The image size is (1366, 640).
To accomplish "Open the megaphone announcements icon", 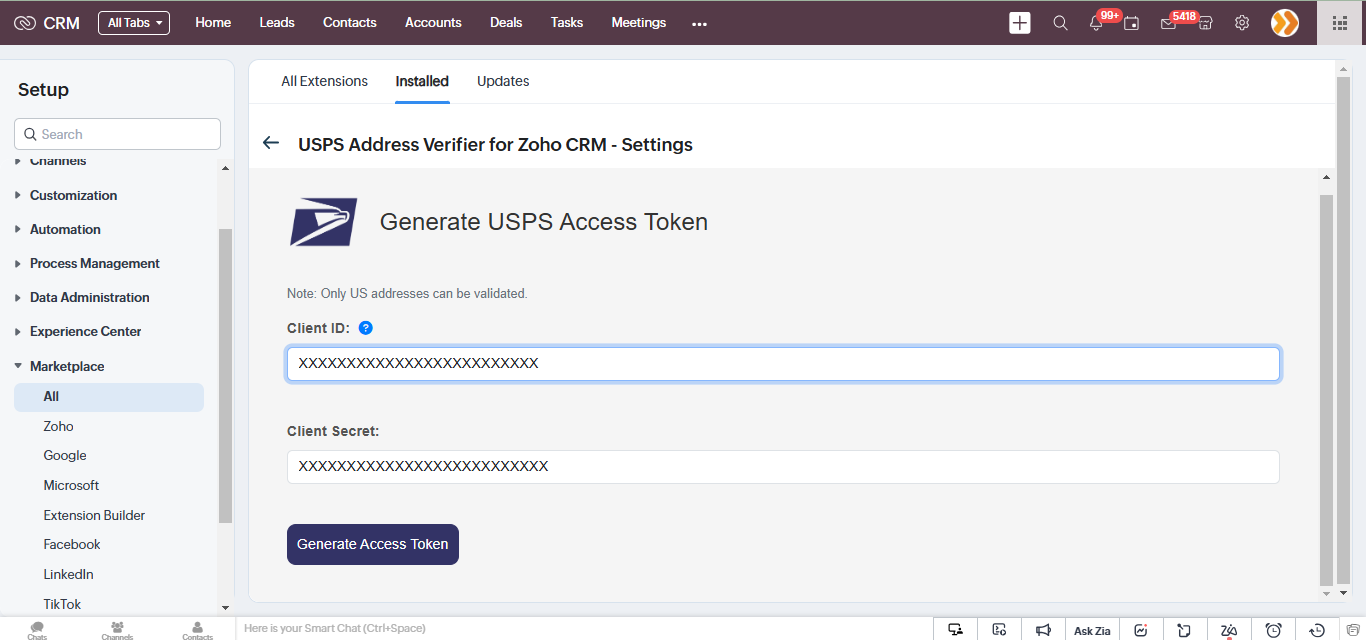I will tap(1043, 630).
